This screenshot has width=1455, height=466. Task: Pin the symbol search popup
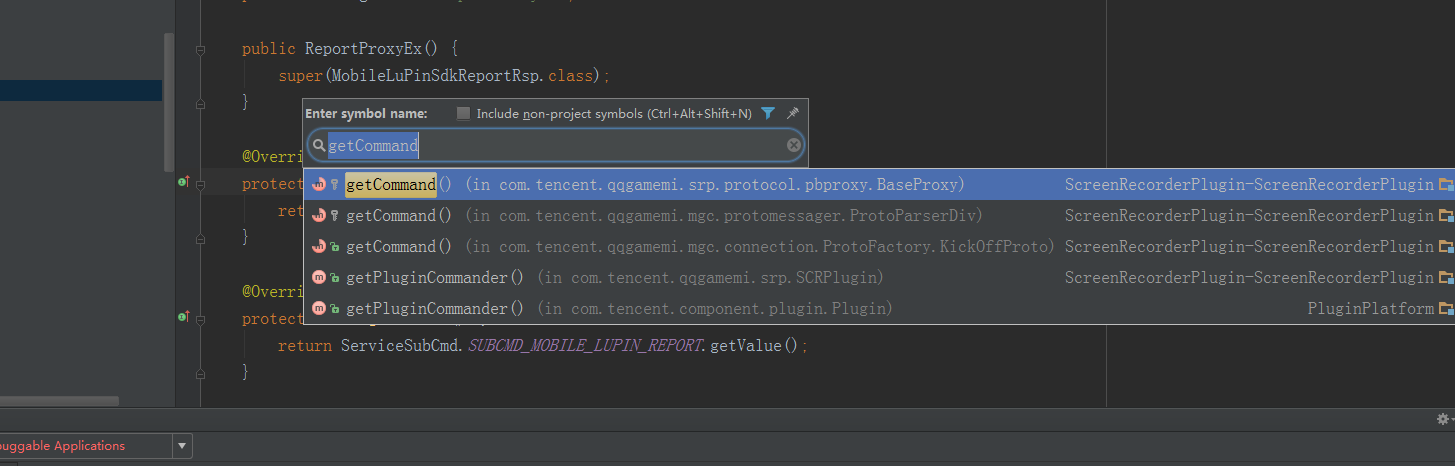(x=792, y=114)
